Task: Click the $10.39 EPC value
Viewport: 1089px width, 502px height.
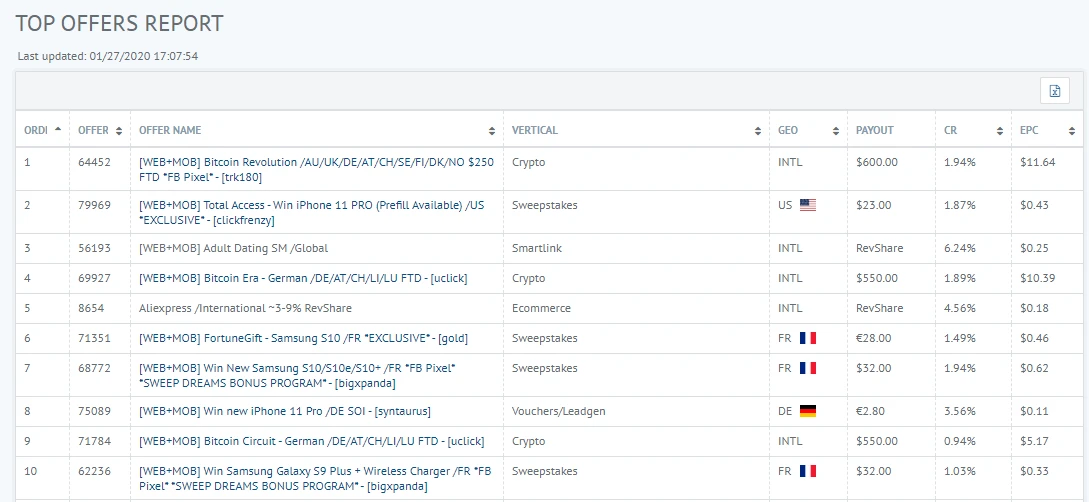Action: [1038, 278]
